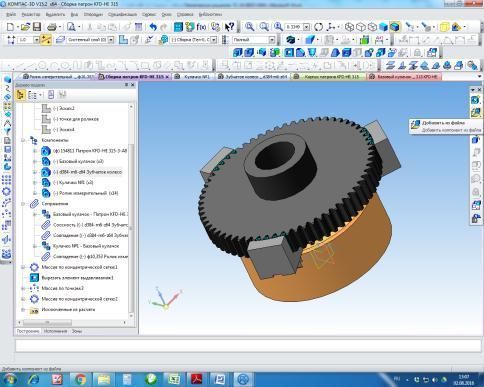Print with the printer icon

pos(52,27)
